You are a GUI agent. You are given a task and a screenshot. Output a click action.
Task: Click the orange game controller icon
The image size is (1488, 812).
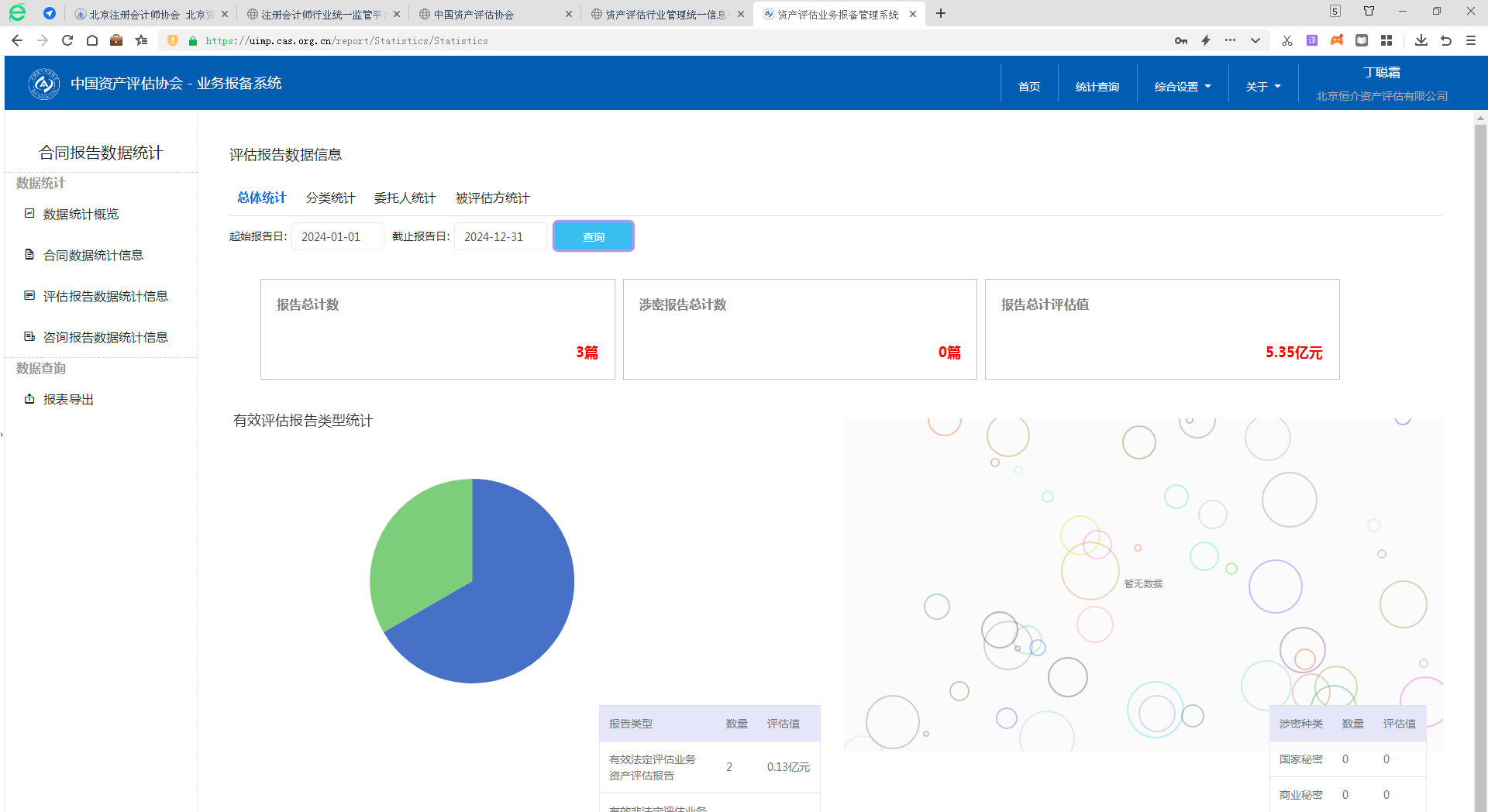click(x=1337, y=40)
